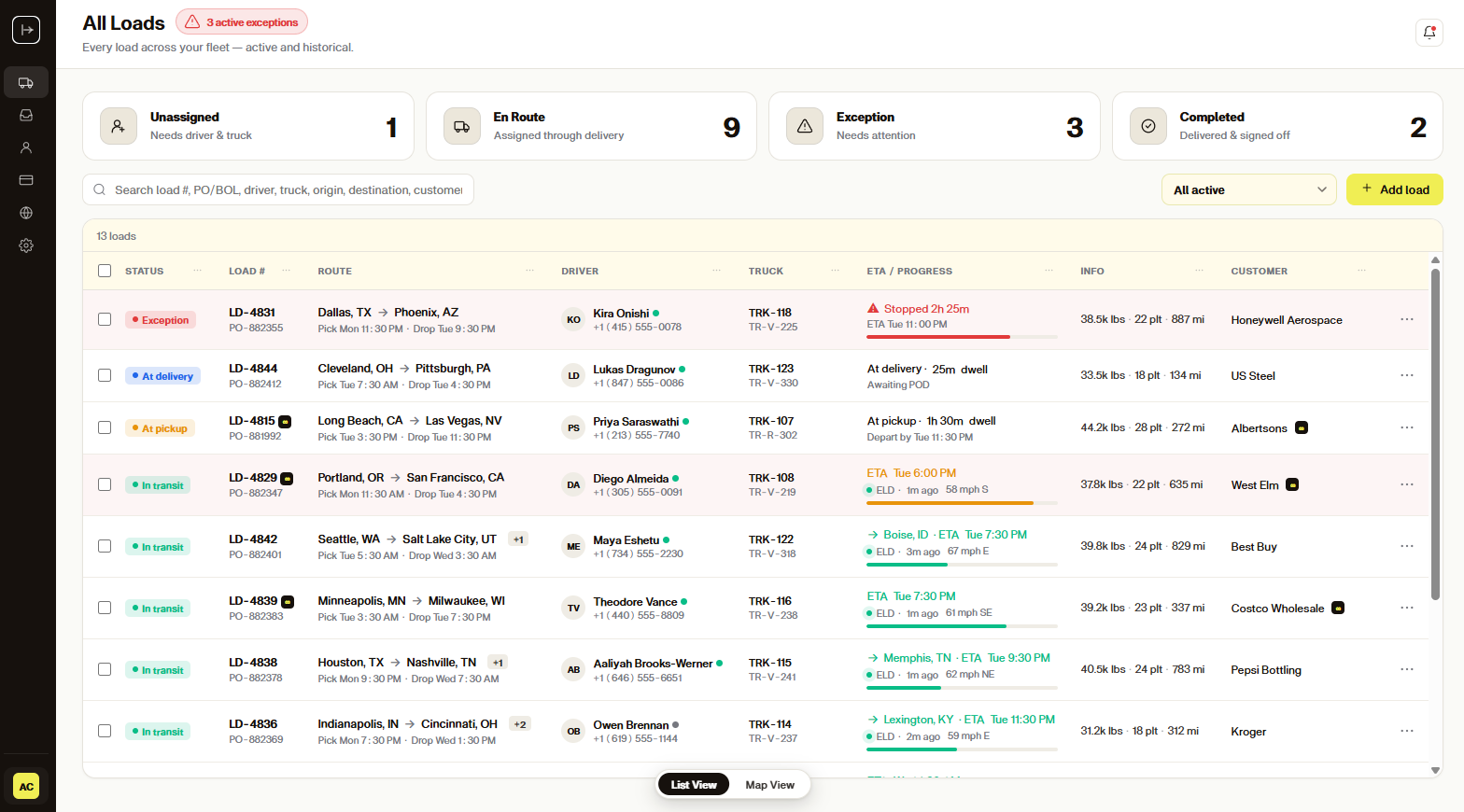This screenshot has width=1464, height=812.
Task: Open the globe icon in sidebar
Action: [x=26, y=213]
